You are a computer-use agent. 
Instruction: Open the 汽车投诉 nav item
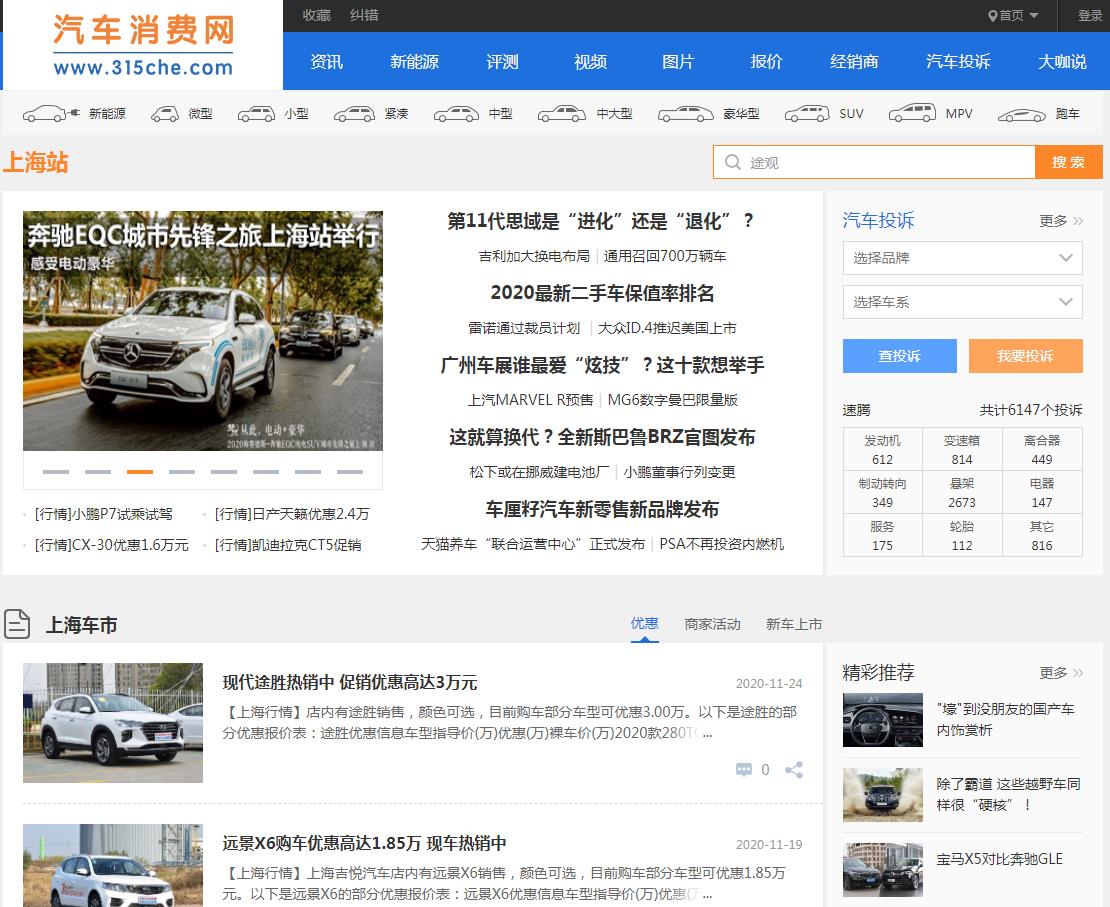click(958, 62)
